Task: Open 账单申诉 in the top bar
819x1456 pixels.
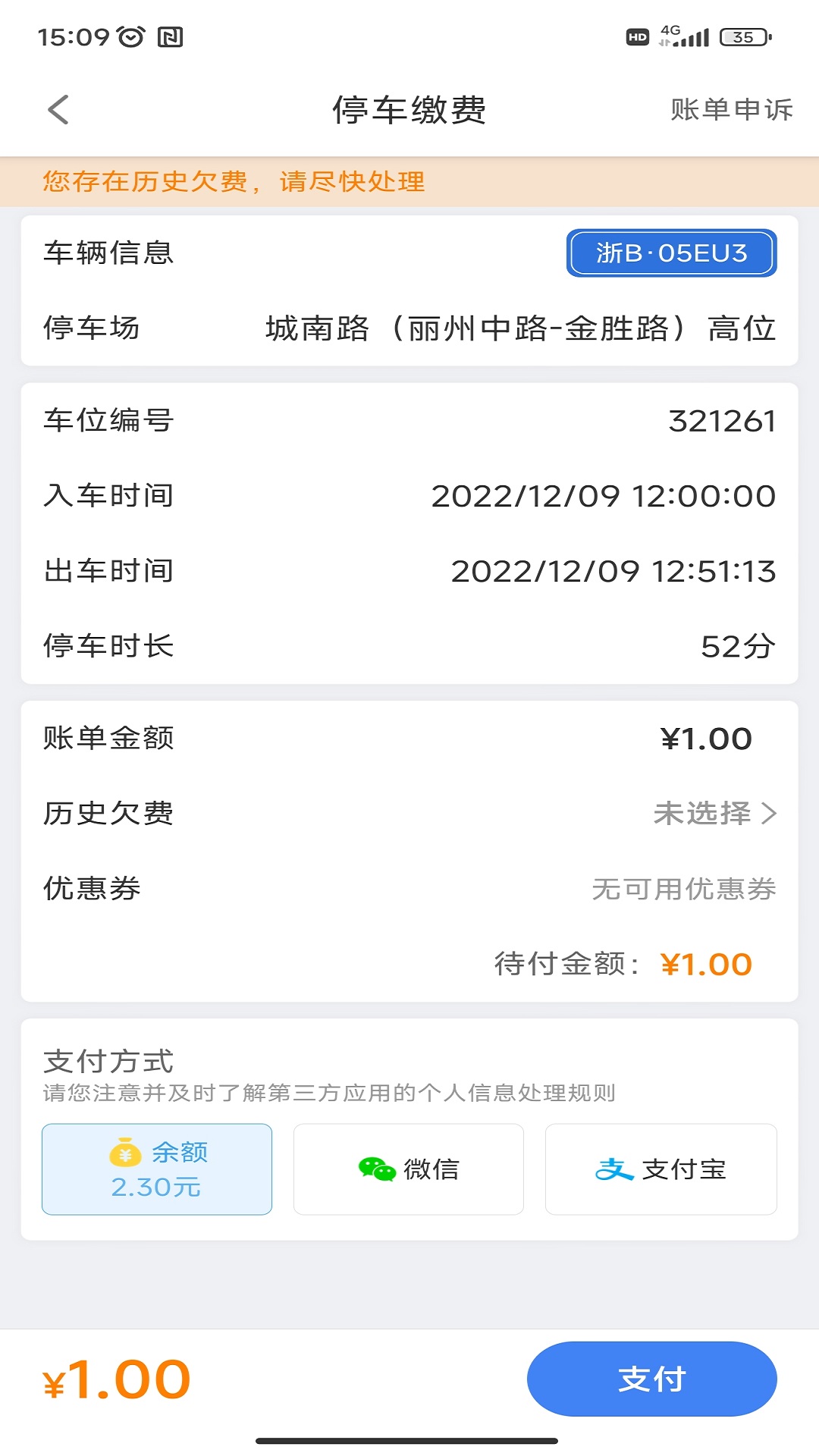Action: pos(731,109)
